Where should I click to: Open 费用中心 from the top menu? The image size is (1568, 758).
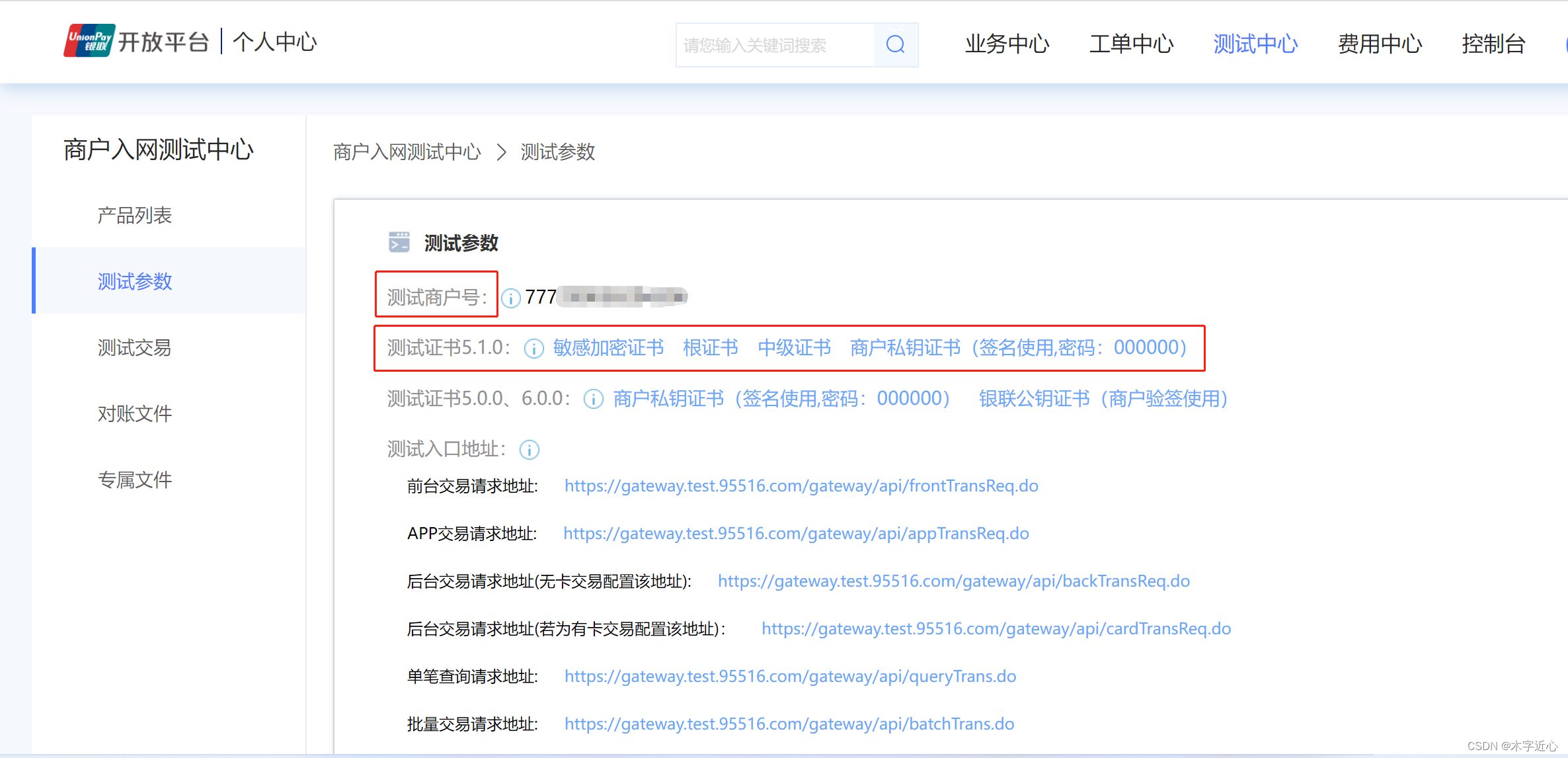(x=1379, y=44)
